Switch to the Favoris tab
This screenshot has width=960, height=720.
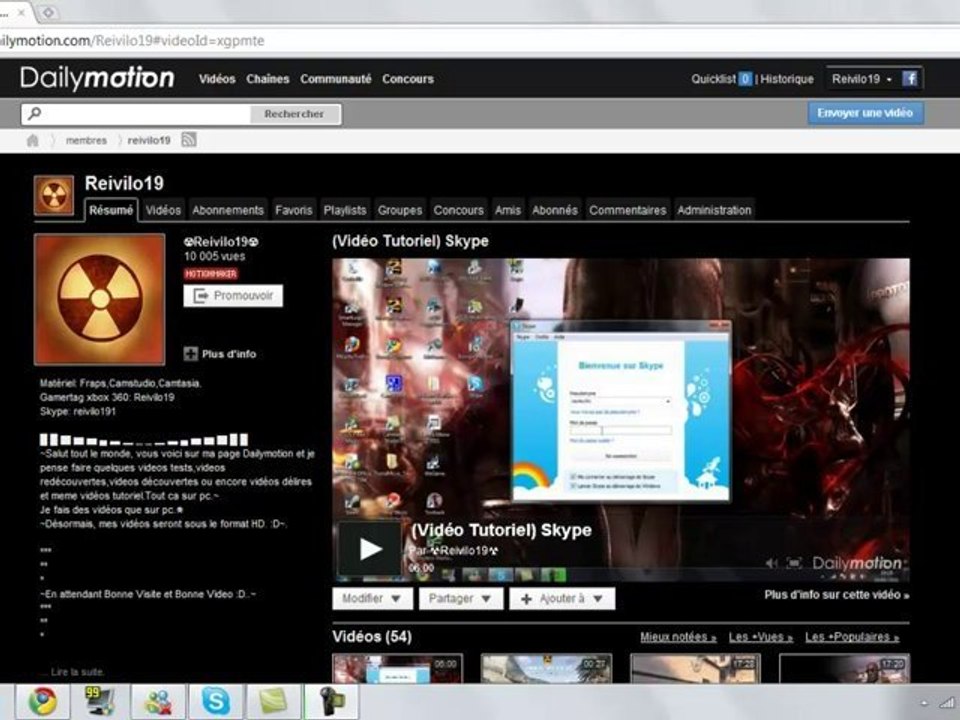[x=293, y=210]
